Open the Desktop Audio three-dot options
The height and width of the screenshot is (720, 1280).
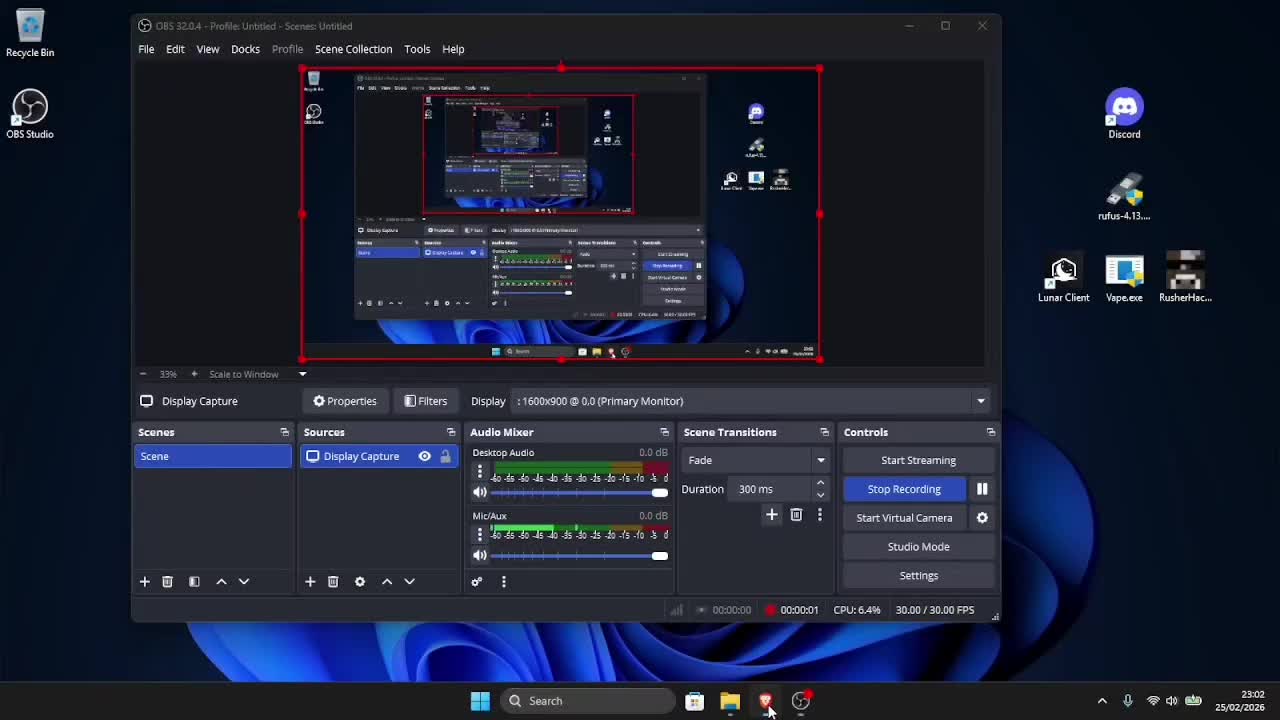(x=479, y=471)
